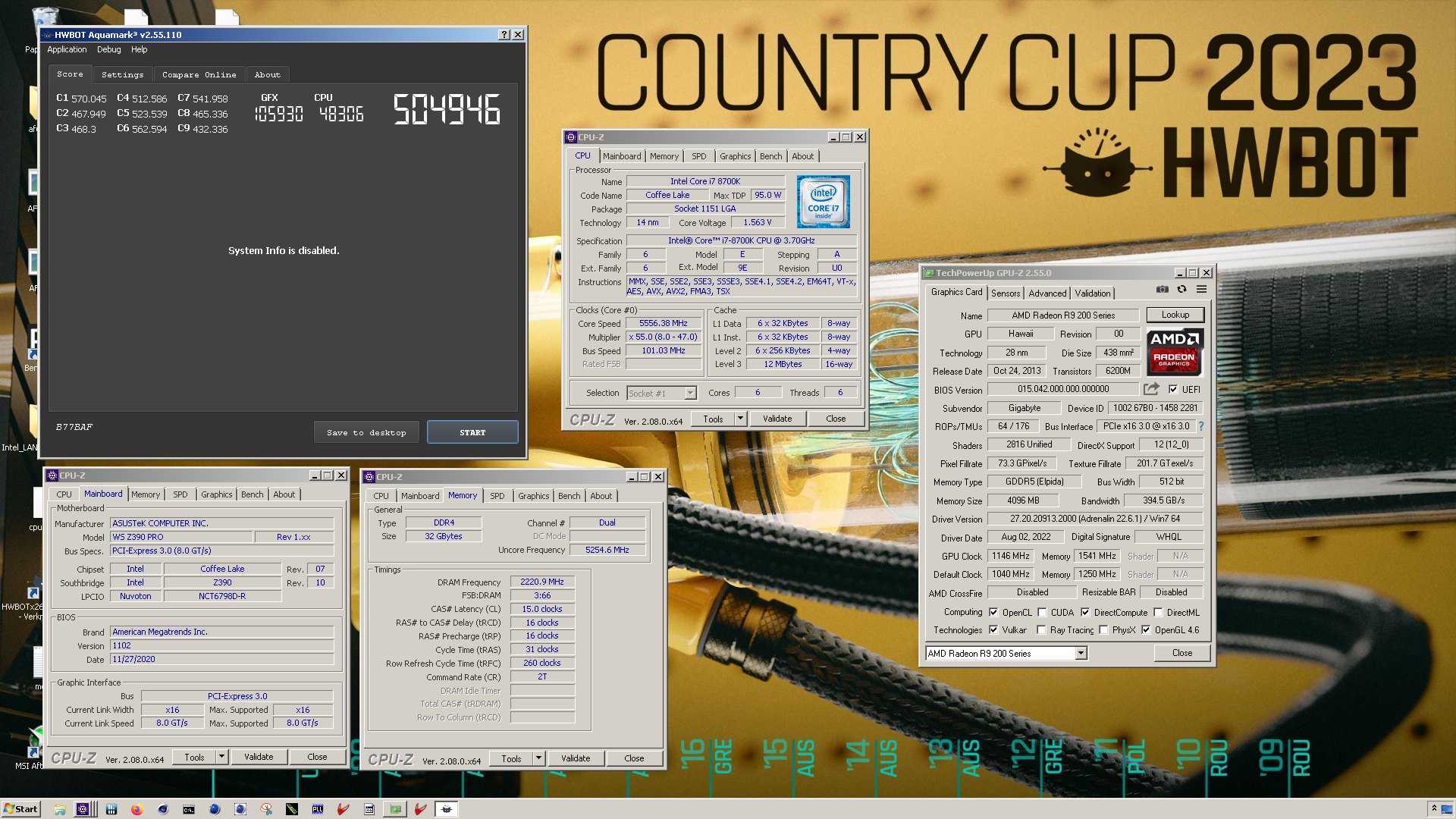Expand Tools arrow in CPU-Z Mainboard window
This screenshot has height=819, width=1456.
point(222,757)
